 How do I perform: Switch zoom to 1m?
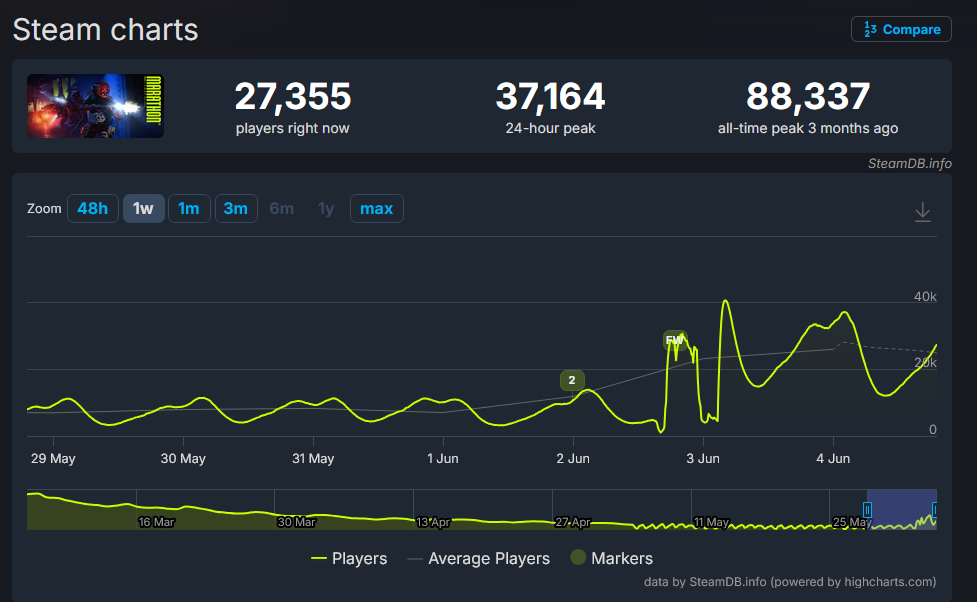point(189,208)
